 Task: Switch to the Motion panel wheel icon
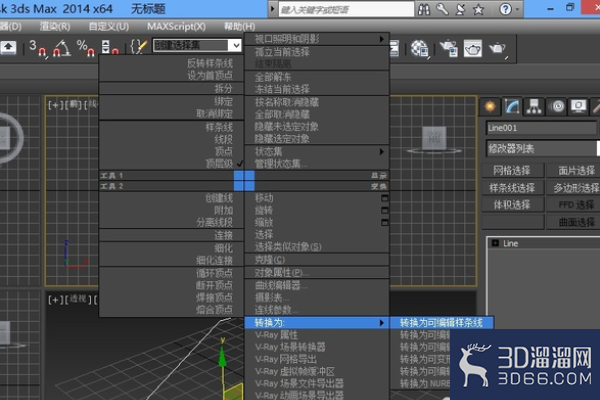(x=557, y=106)
